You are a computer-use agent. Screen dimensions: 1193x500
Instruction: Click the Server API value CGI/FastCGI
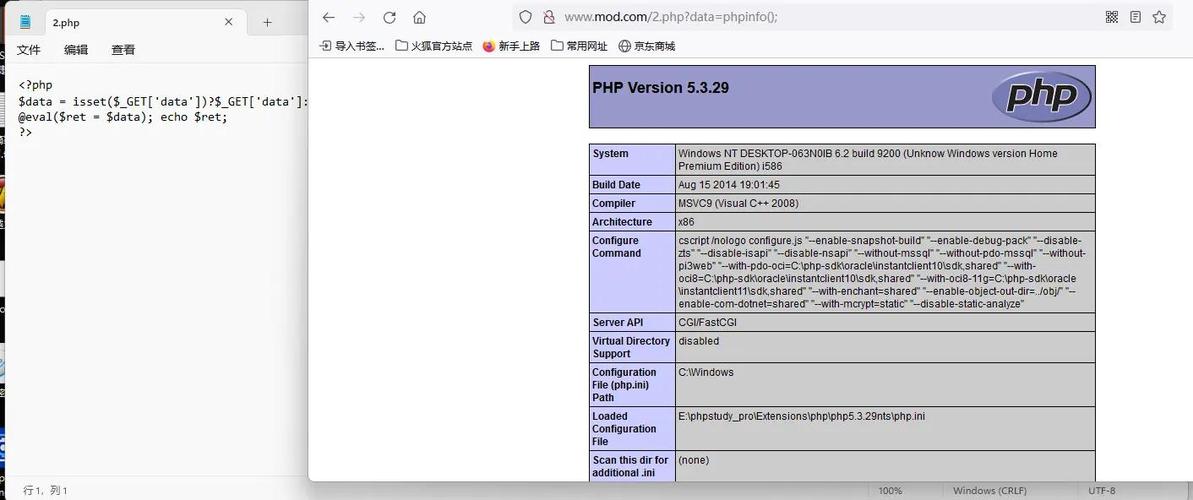coord(708,323)
